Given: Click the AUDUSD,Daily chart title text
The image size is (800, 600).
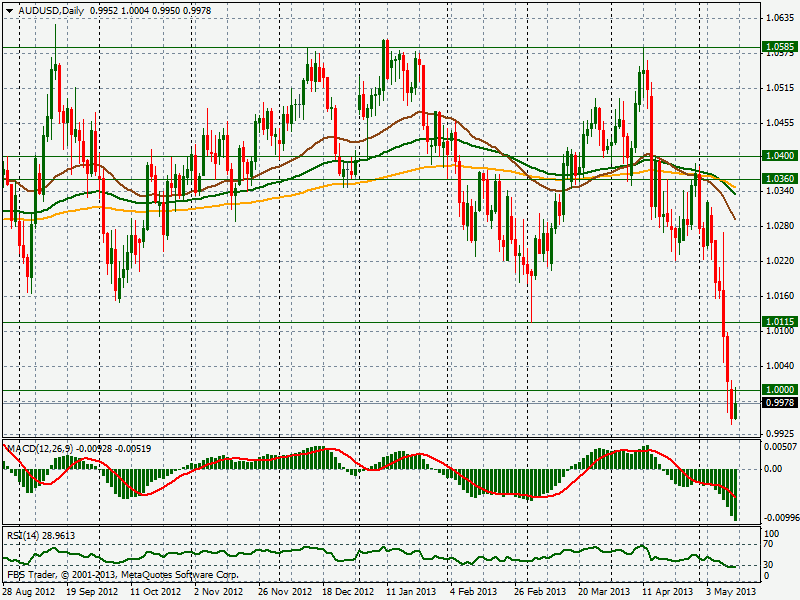Looking at the screenshot, I should 51,11.
